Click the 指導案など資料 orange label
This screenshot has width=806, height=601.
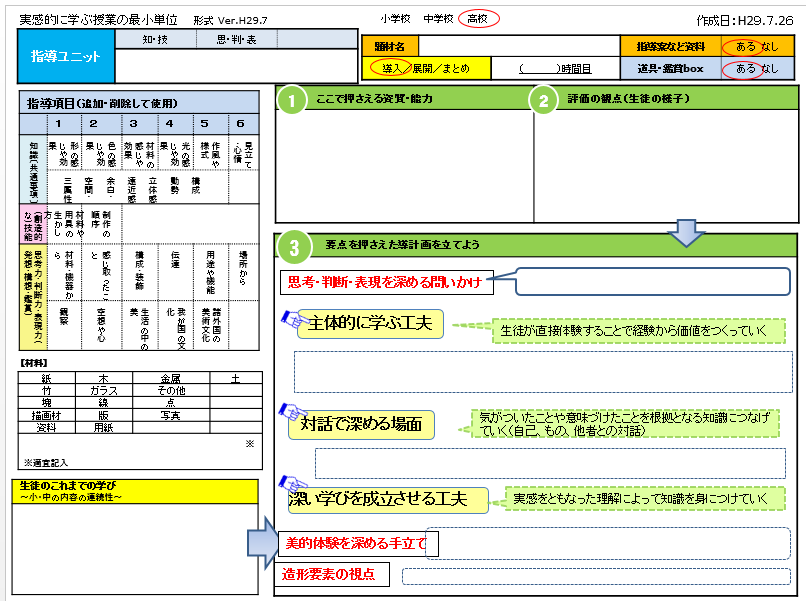(671, 46)
